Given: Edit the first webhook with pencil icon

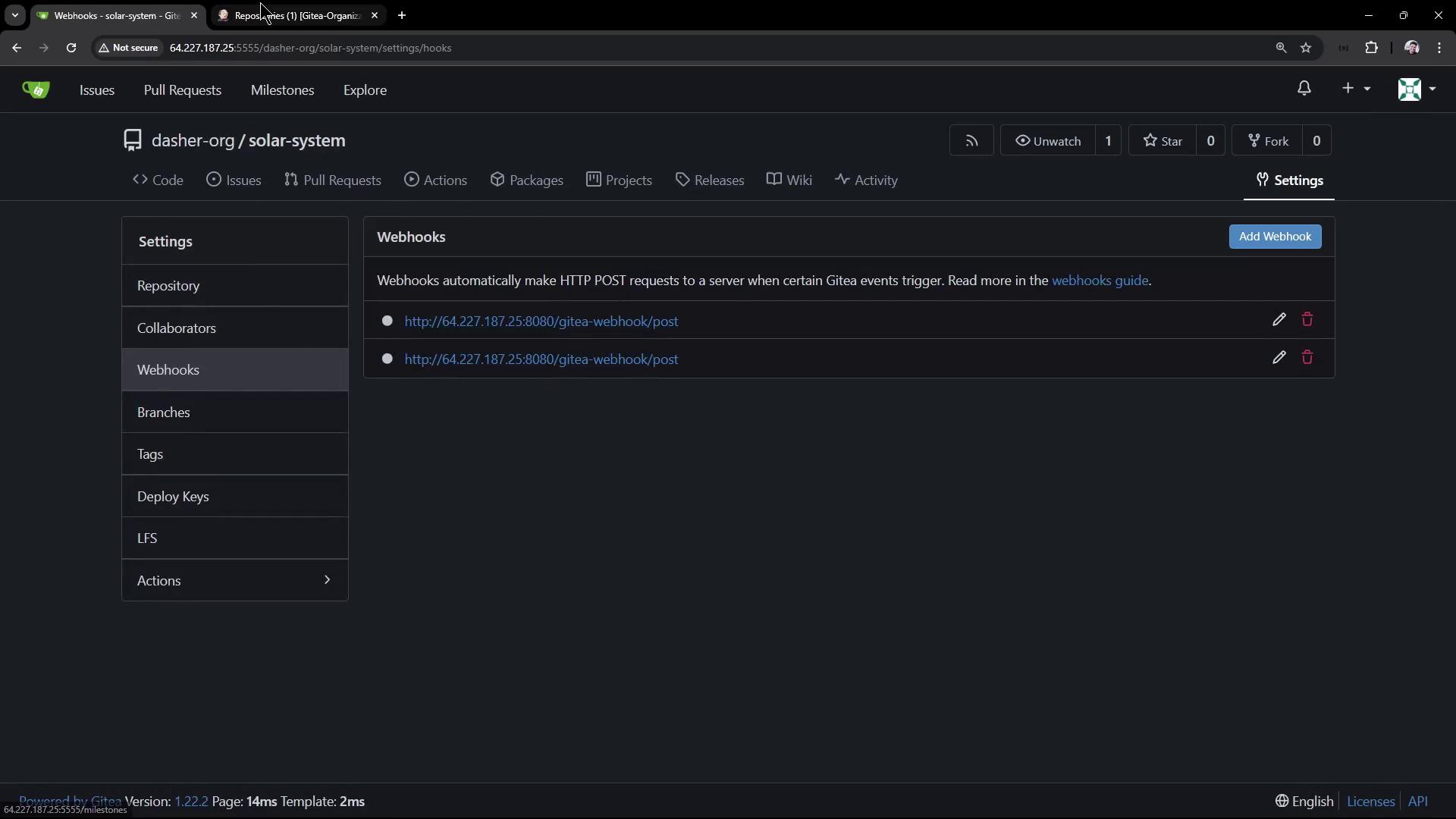Looking at the screenshot, I should (1279, 320).
